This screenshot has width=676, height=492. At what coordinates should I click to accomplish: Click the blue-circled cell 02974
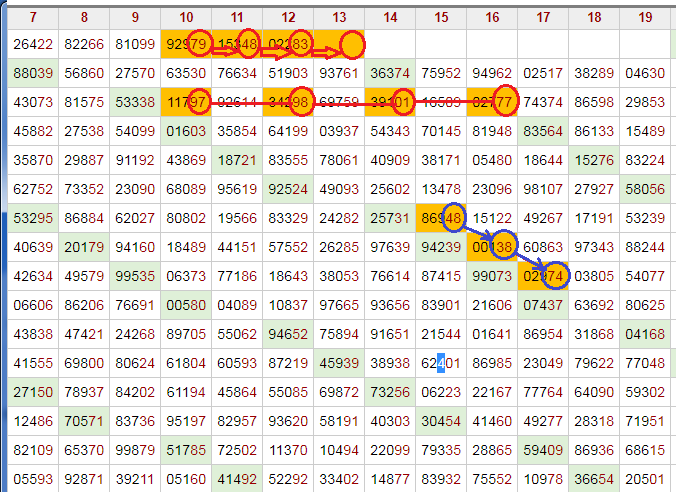(x=543, y=276)
